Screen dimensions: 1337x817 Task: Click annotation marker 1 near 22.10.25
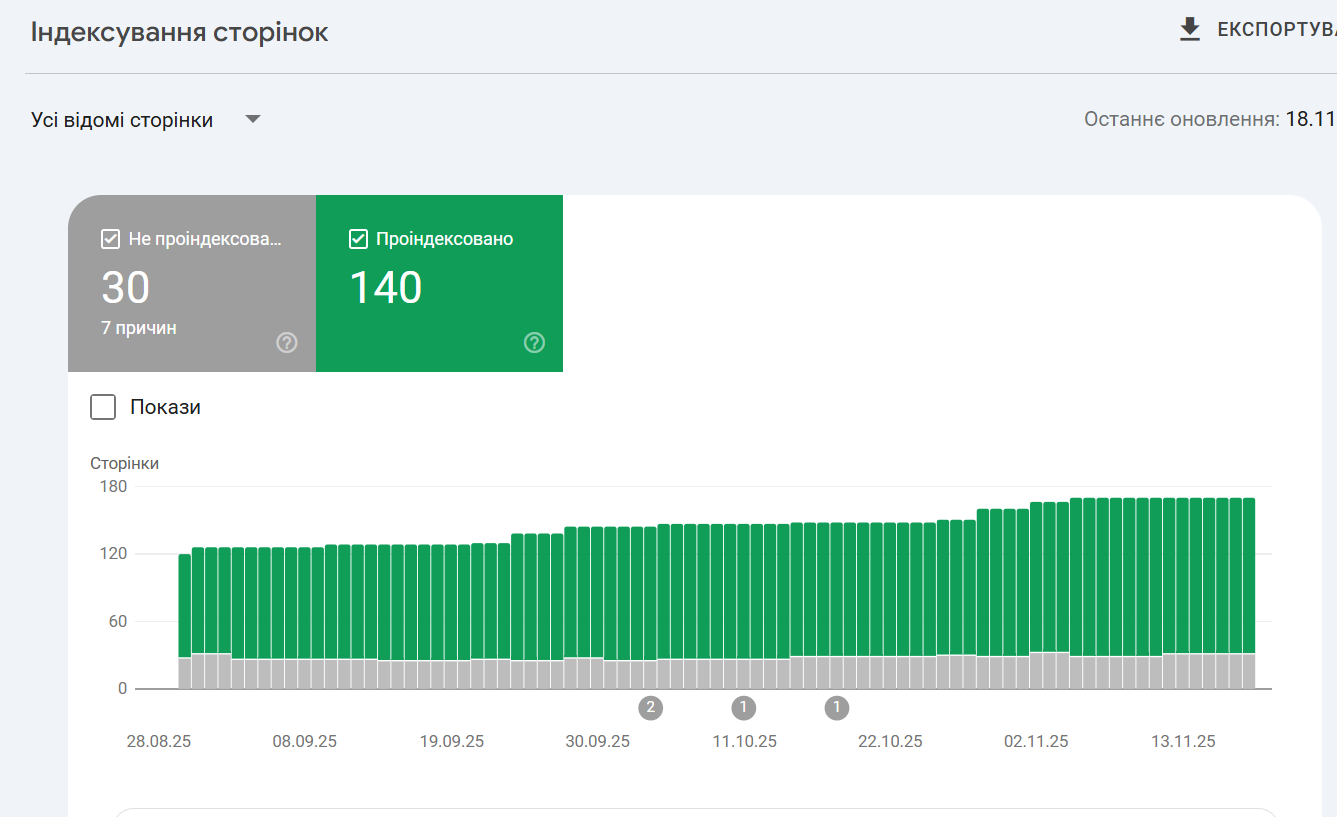[x=837, y=708]
